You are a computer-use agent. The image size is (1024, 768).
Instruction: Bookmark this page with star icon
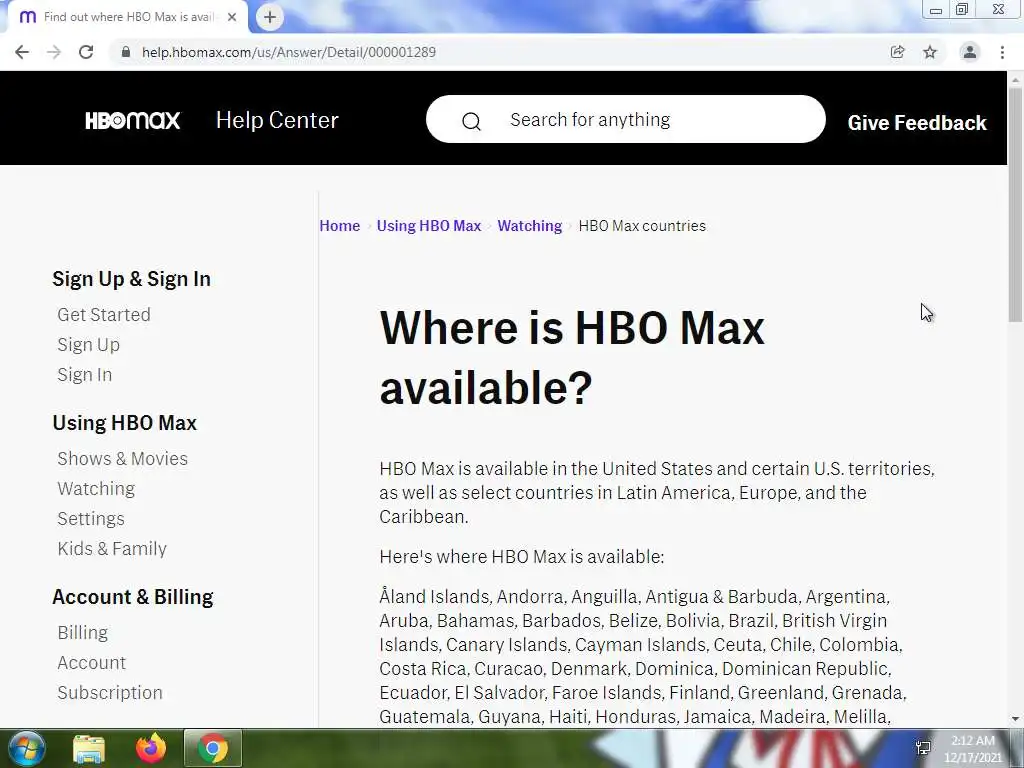[930, 52]
